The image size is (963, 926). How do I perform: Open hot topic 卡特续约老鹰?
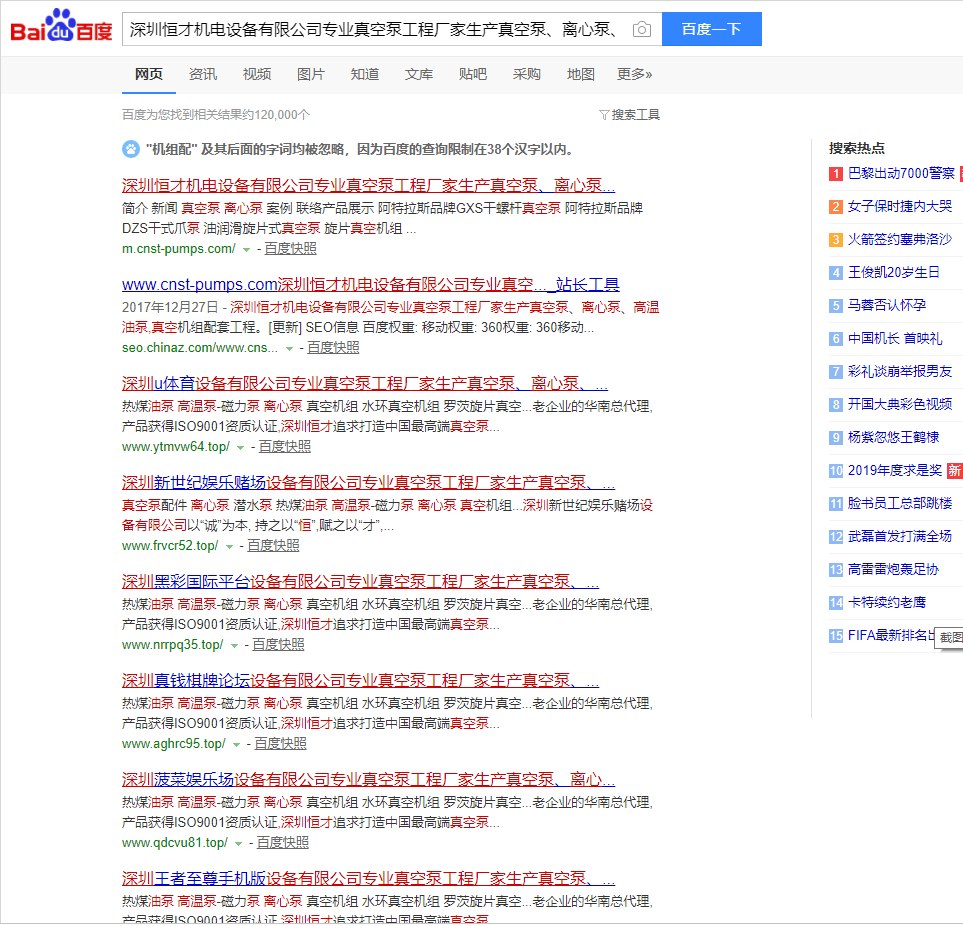887,602
